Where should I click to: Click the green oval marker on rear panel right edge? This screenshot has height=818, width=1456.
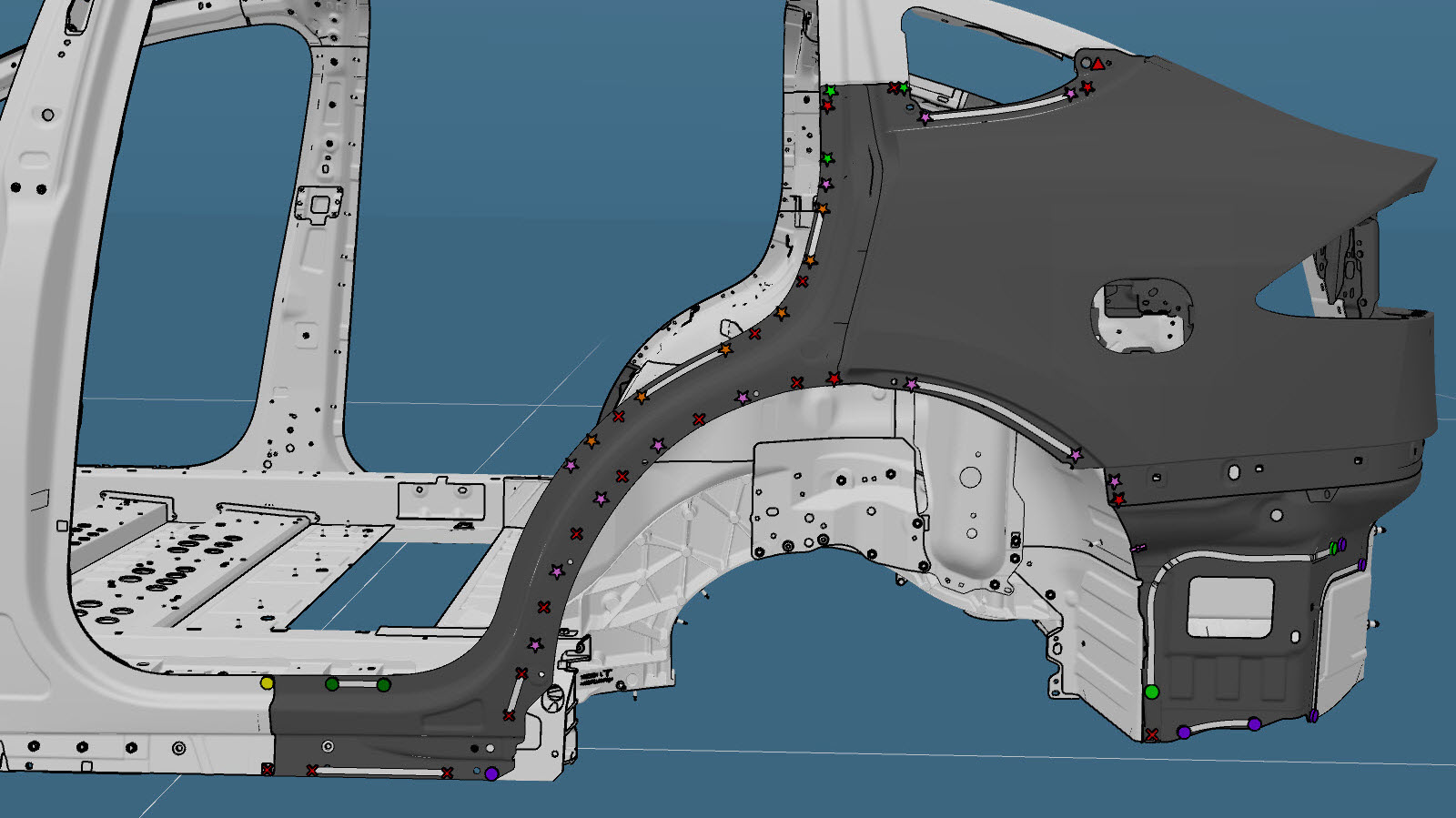[1333, 548]
